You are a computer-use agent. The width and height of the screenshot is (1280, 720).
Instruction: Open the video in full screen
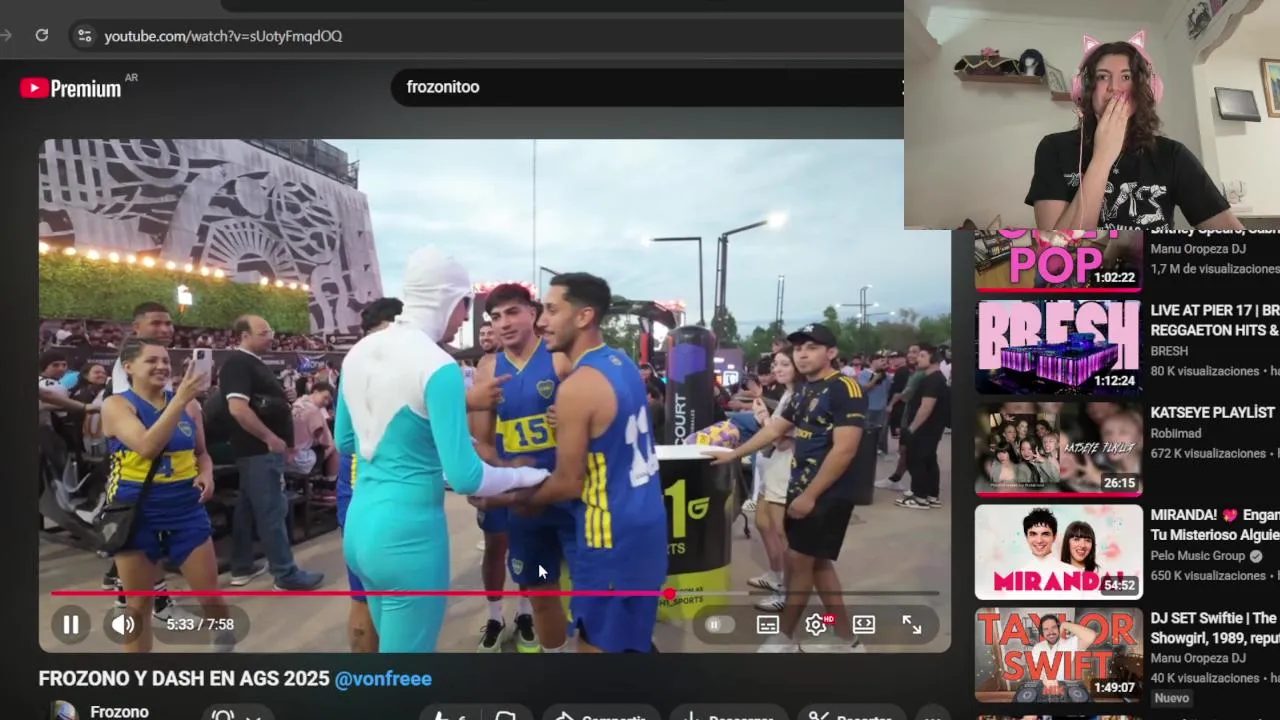pos(912,625)
